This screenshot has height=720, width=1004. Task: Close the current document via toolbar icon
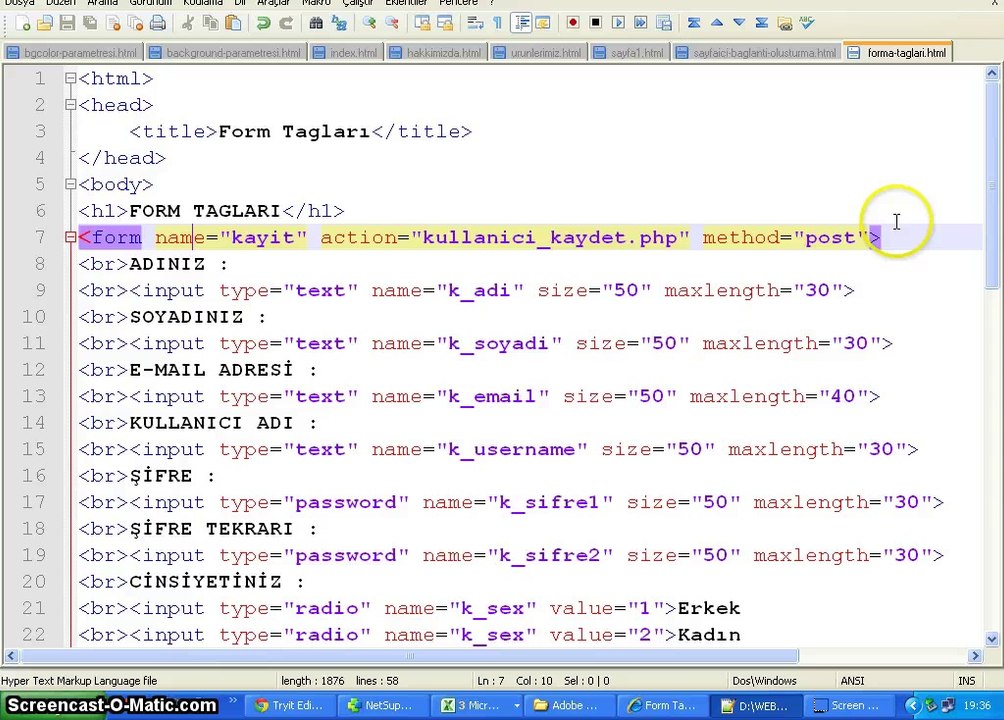[113, 24]
